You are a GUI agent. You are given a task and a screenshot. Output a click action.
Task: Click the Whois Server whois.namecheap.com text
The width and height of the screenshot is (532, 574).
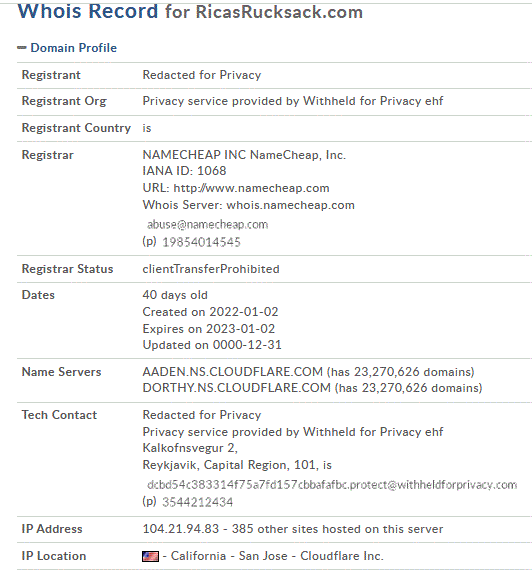(x=249, y=205)
